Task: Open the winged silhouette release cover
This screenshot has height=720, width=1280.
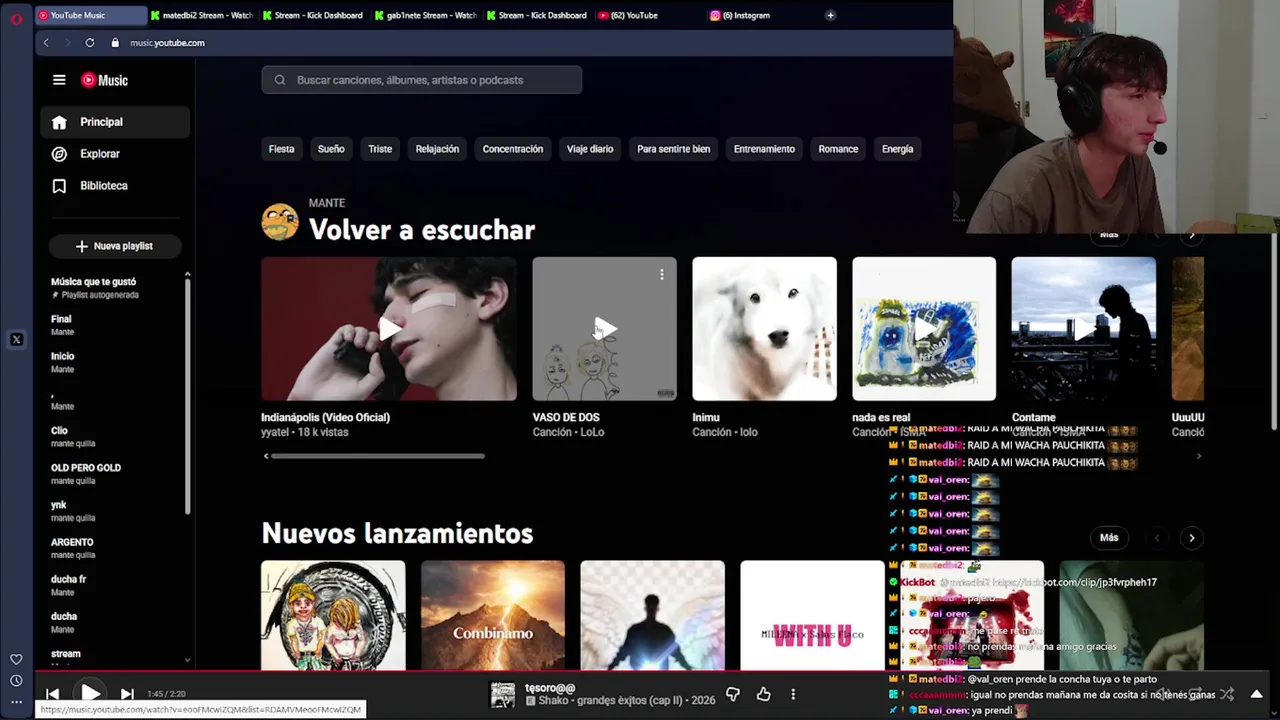Action: point(652,616)
